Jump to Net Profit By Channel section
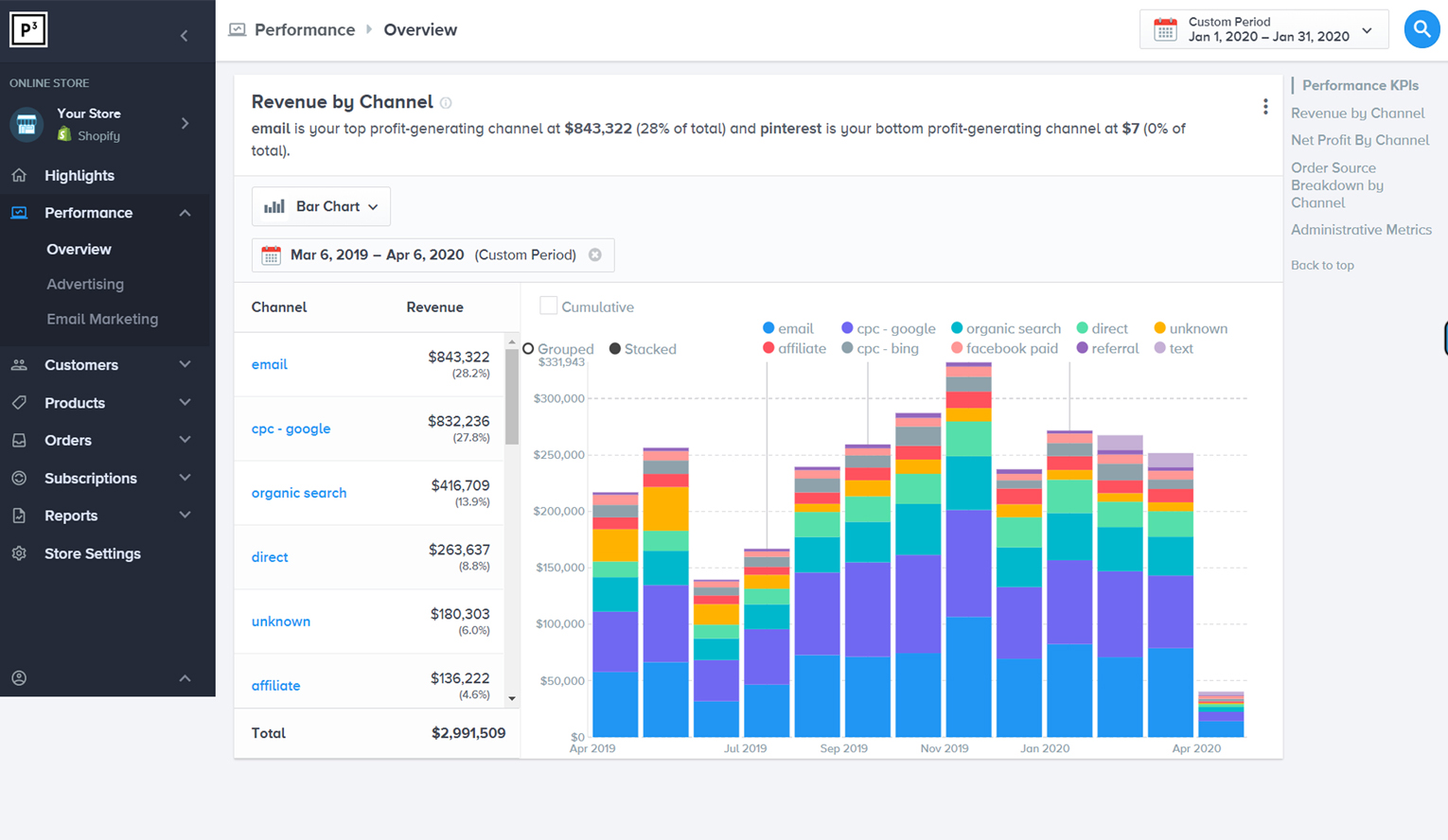This screenshot has width=1448, height=840. pyautogui.click(x=1359, y=140)
